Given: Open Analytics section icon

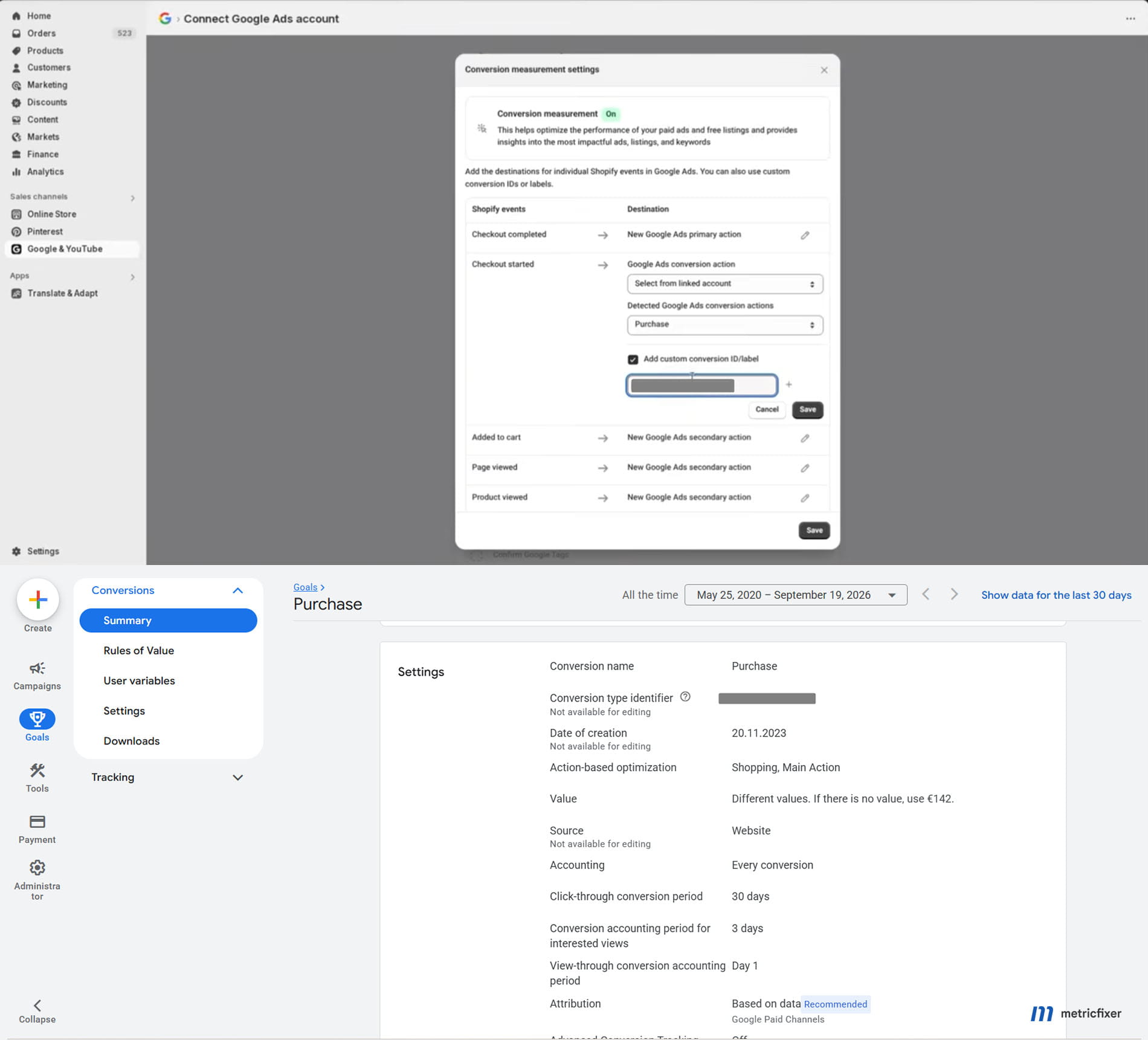Looking at the screenshot, I should pos(16,172).
